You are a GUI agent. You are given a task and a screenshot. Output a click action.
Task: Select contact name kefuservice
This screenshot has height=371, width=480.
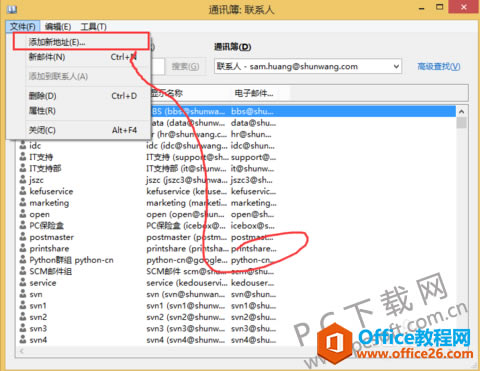(x=51, y=191)
